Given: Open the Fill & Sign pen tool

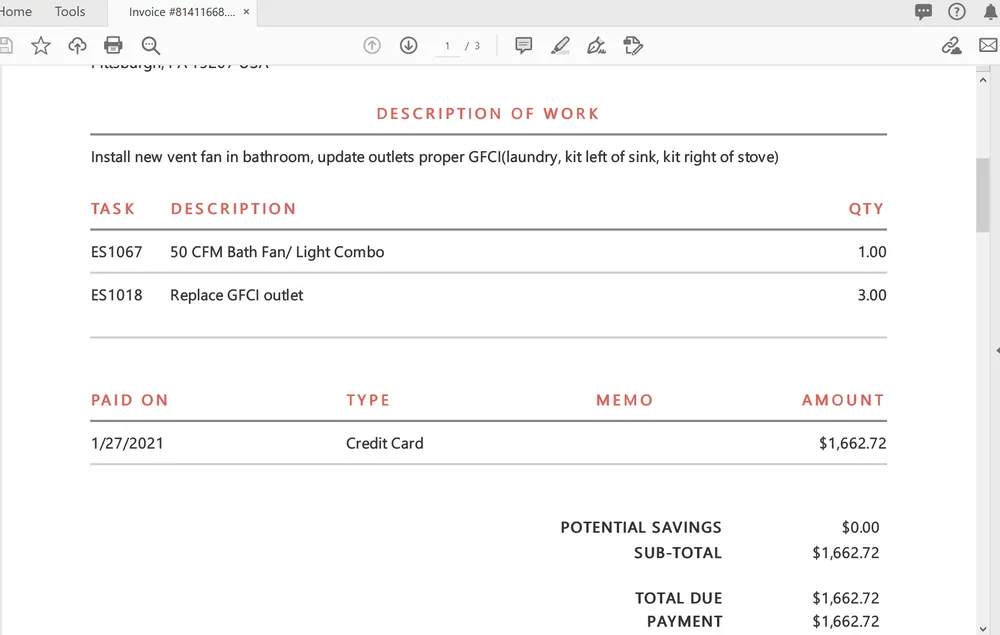Looking at the screenshot, I should click(596, 45).
